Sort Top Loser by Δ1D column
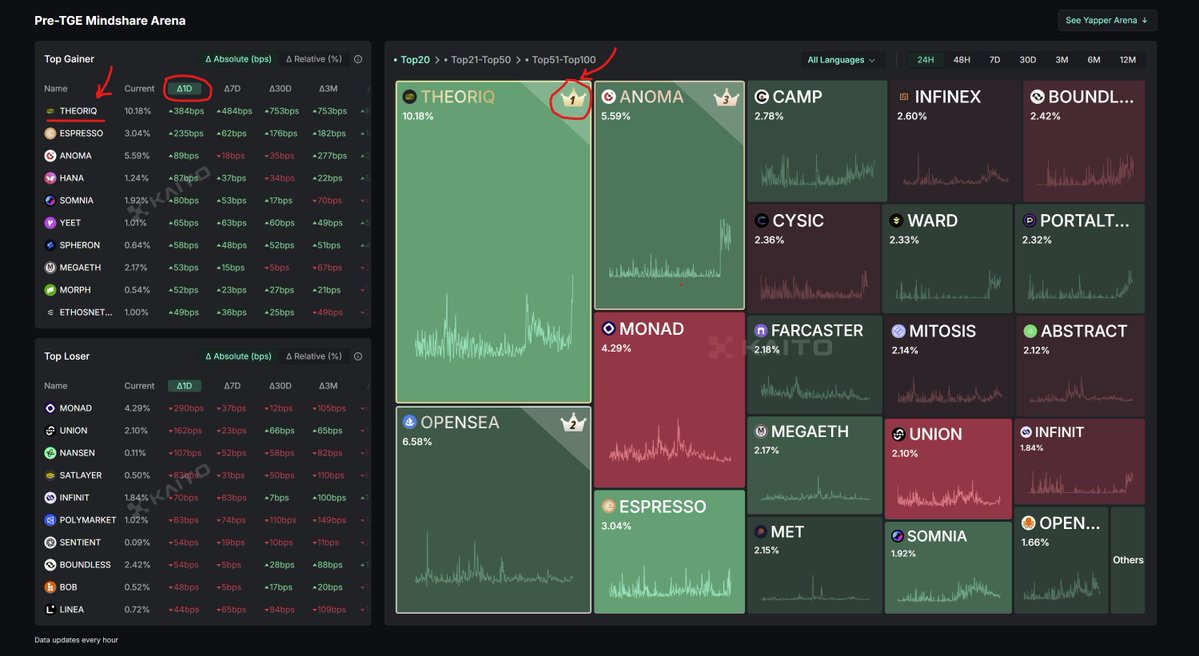 [184, 386]
